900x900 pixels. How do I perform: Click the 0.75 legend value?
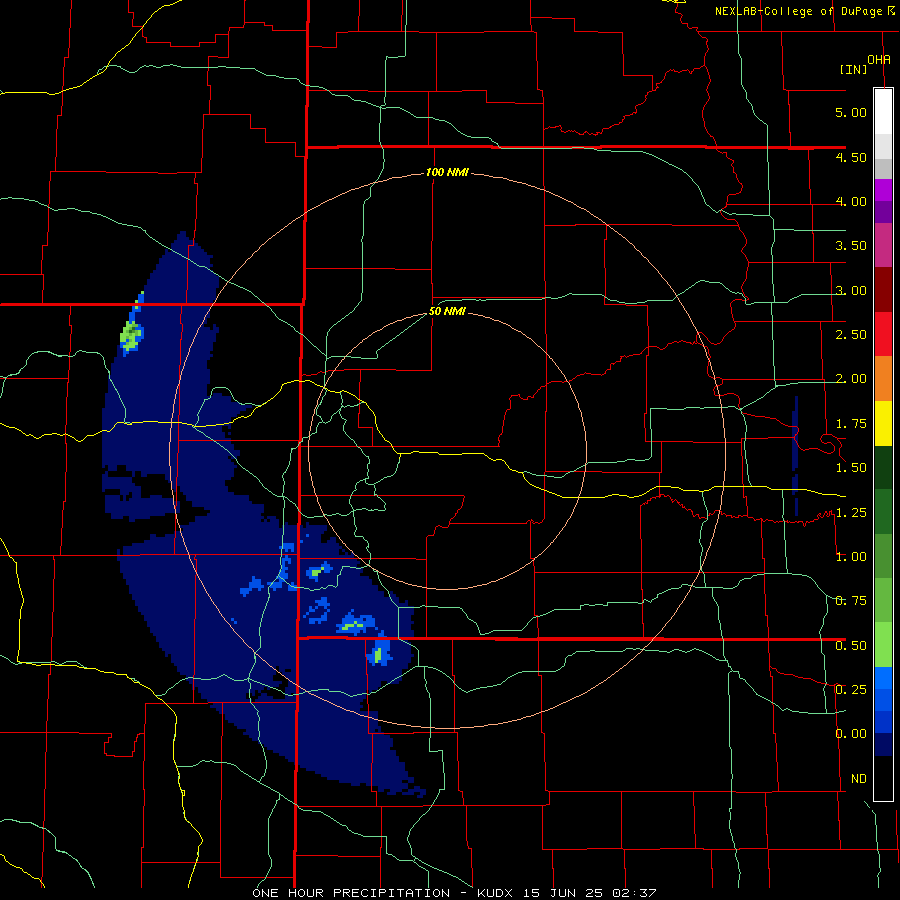851,601
